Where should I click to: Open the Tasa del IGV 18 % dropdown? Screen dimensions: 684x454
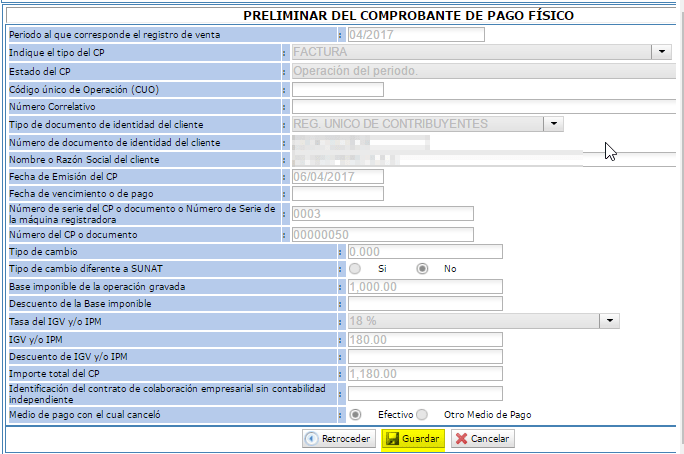coord(610,321)
